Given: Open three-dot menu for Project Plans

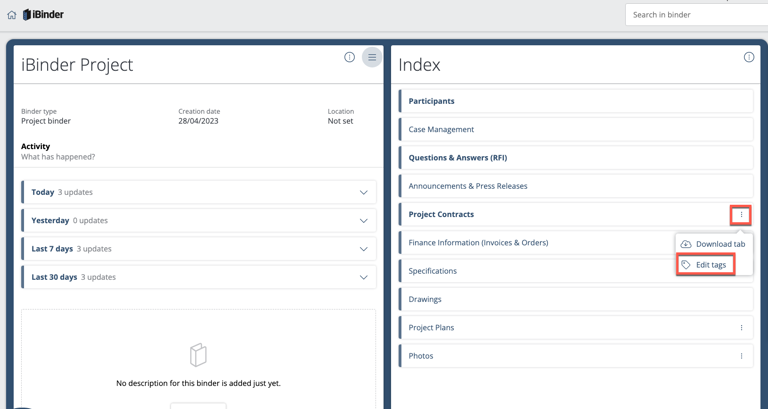Looking at the screenshot, I should pyautogui.click(x=741, y=328).
